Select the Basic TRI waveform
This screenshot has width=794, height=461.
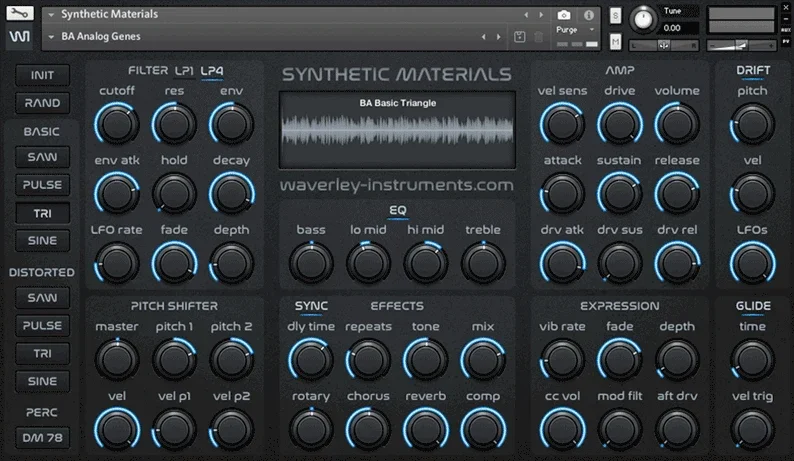pyautogui.click(x=42, y=213)
